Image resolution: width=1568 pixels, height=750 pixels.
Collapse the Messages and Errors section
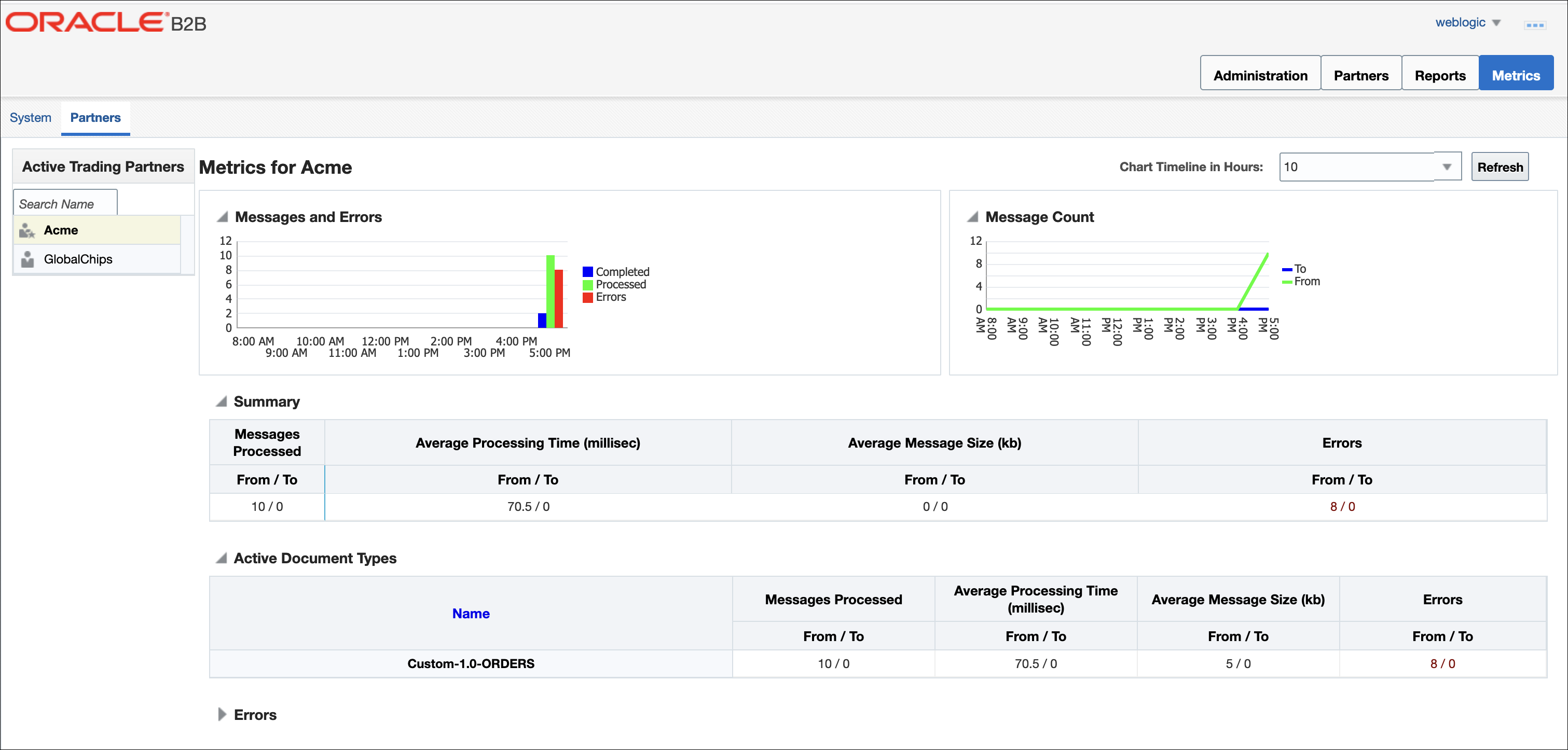[222, 217]
